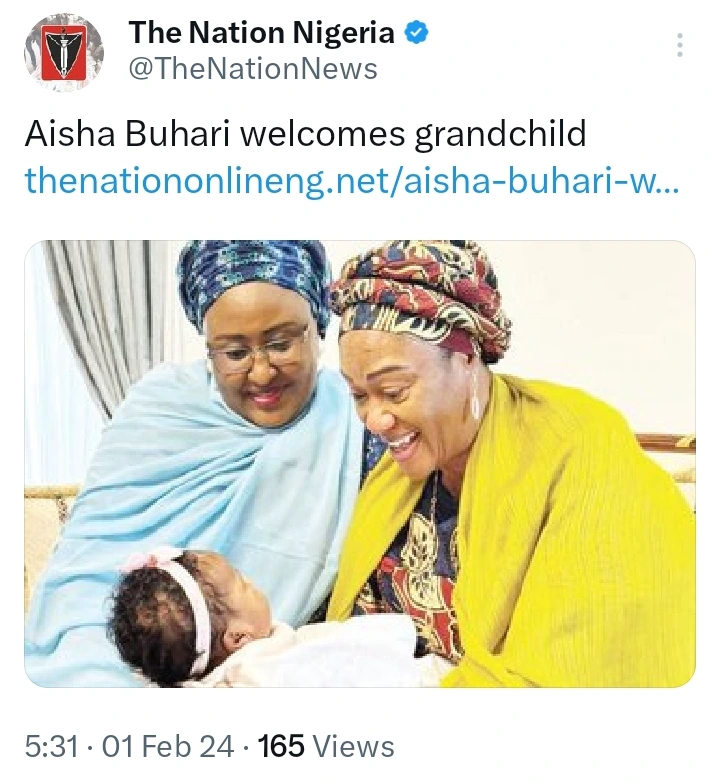
Task: Open the three-dot more options menu
Action: pos(679,45)
